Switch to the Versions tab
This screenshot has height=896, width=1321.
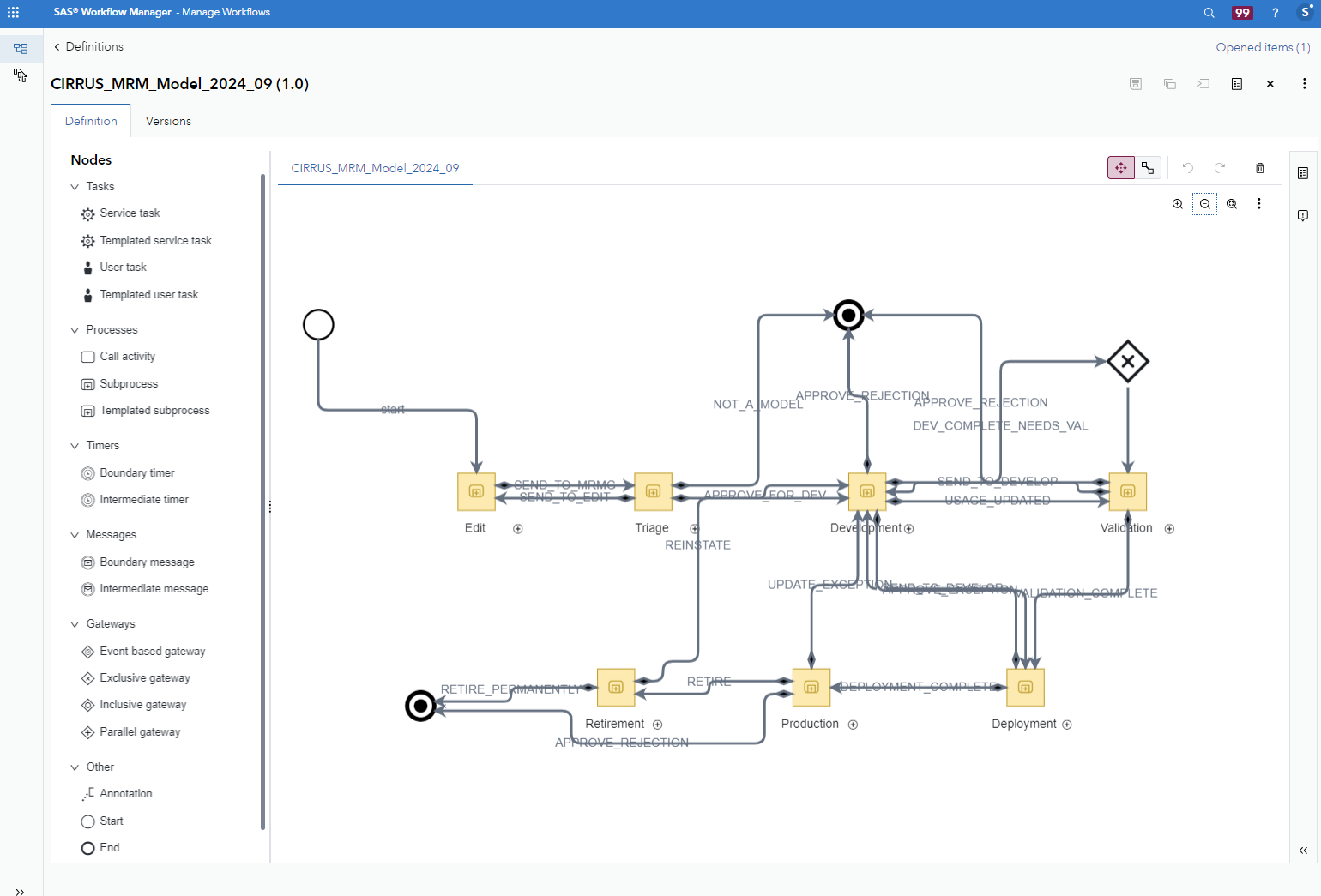coord(168,121)
